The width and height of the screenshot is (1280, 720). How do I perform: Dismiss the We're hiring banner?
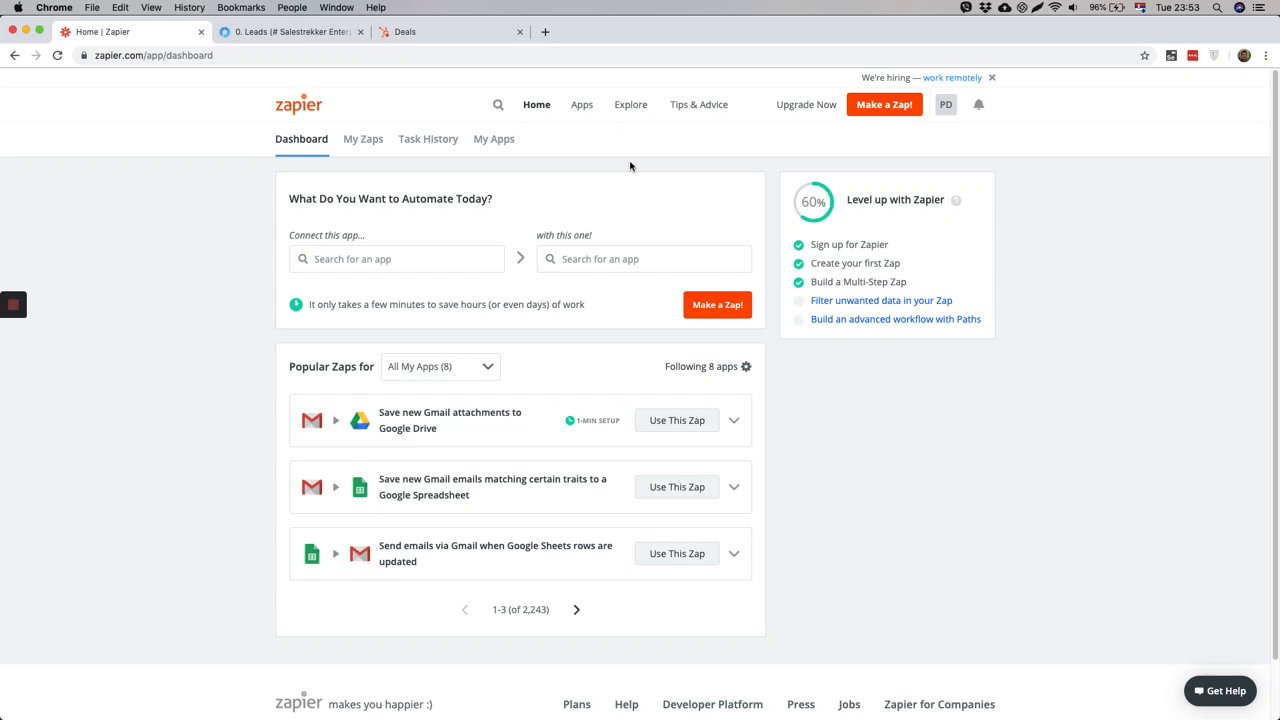click(992, 77)
